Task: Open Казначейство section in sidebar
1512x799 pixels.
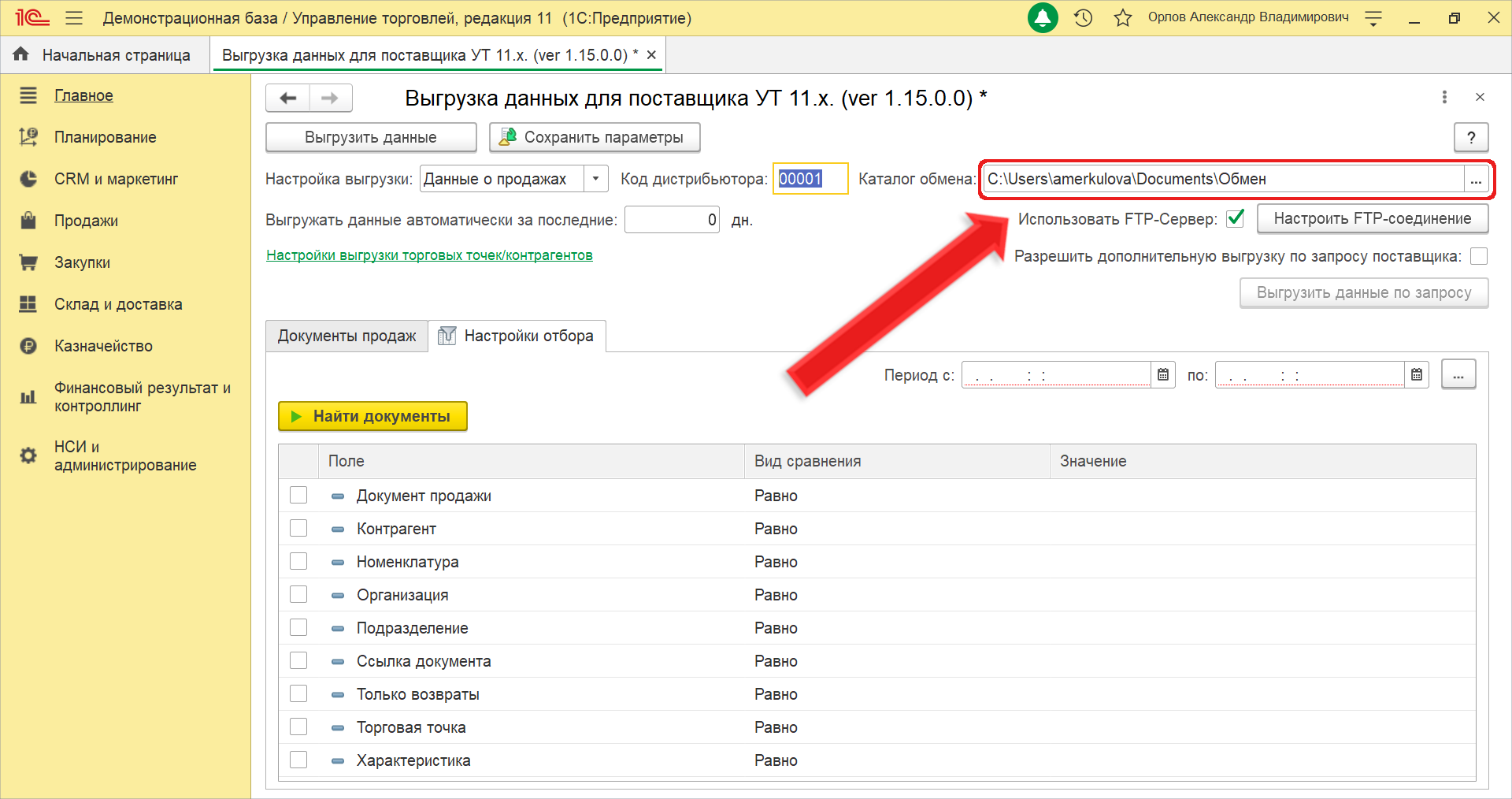Action: point(103,346)
